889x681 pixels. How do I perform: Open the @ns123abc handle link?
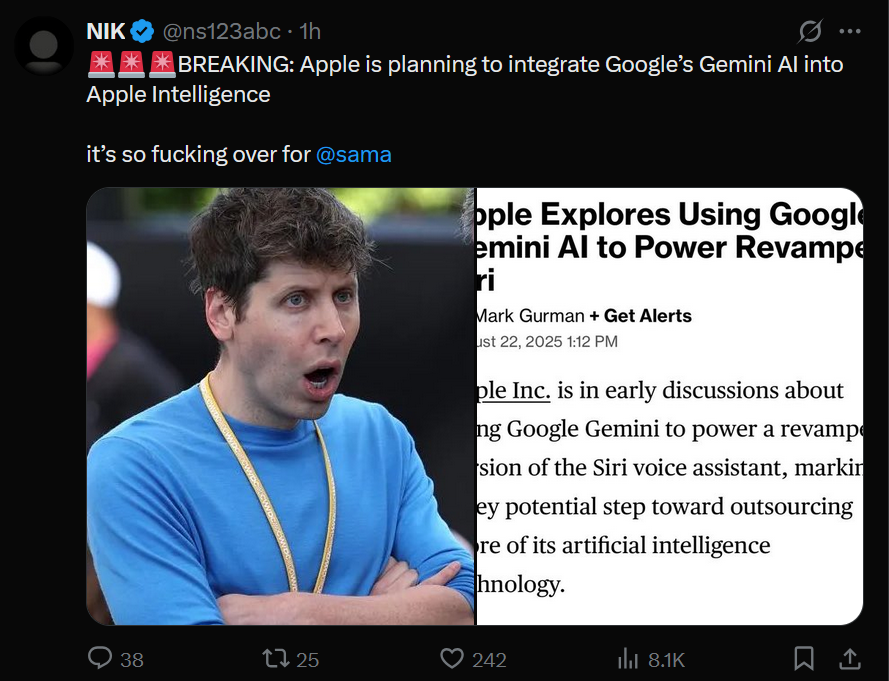coord(214,32)
